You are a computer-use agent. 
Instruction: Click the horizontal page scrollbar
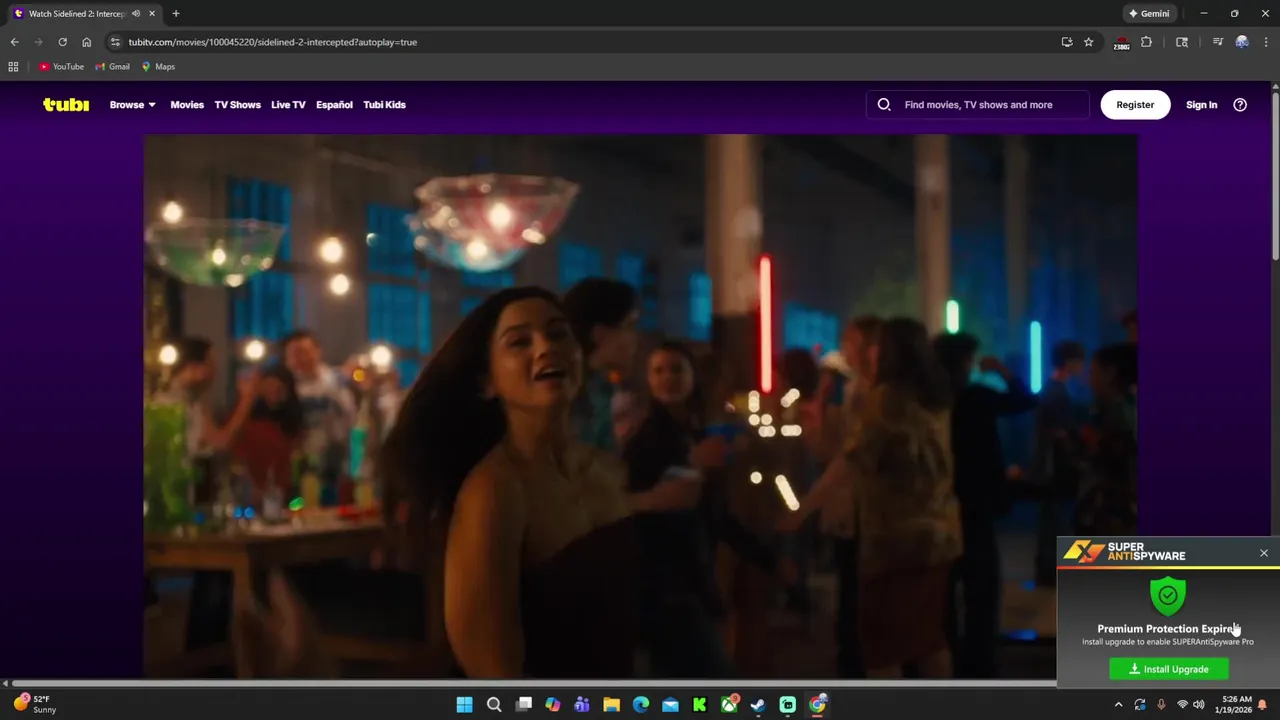coord(533,683)
